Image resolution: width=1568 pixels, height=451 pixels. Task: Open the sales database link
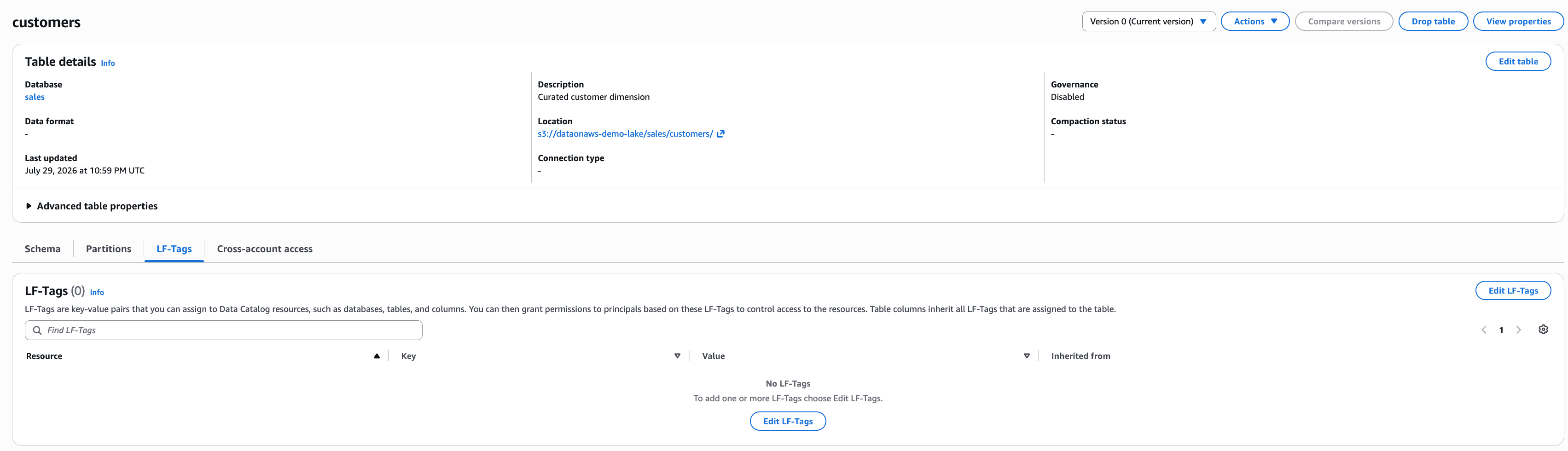(35, 98)
